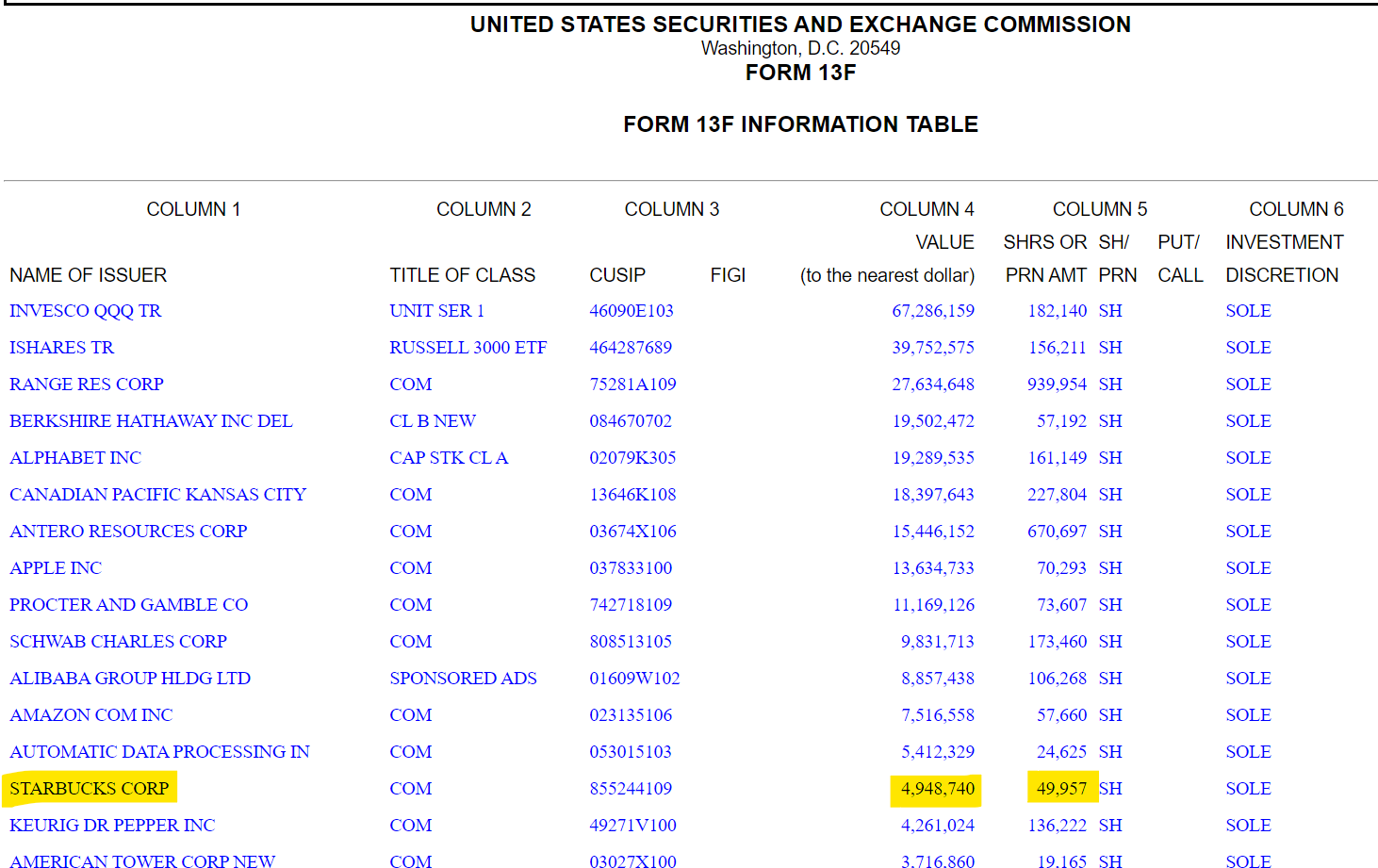
Task: Select the value 13,634,733
Action: click(x=933, y=568)
